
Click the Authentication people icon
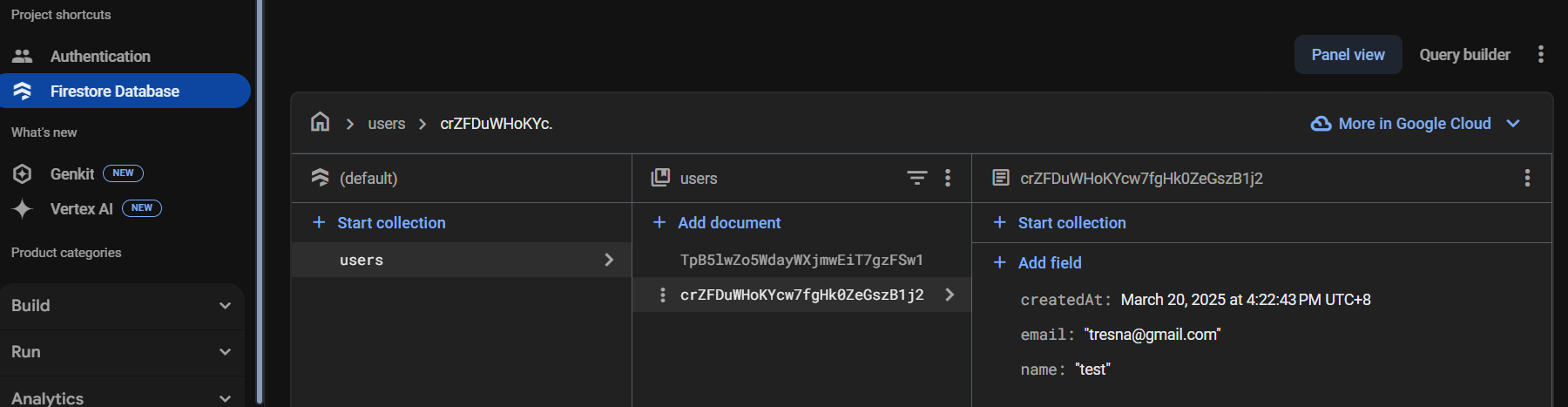(x=23, y=56)
